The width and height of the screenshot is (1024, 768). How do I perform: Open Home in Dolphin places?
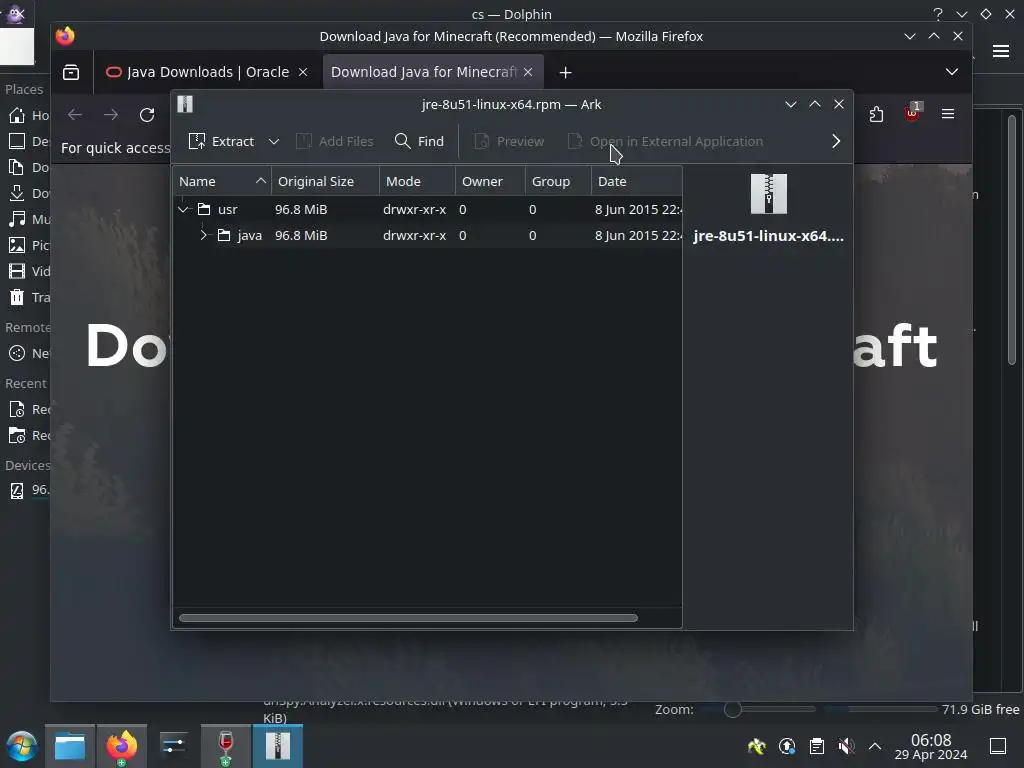[27, 116]
